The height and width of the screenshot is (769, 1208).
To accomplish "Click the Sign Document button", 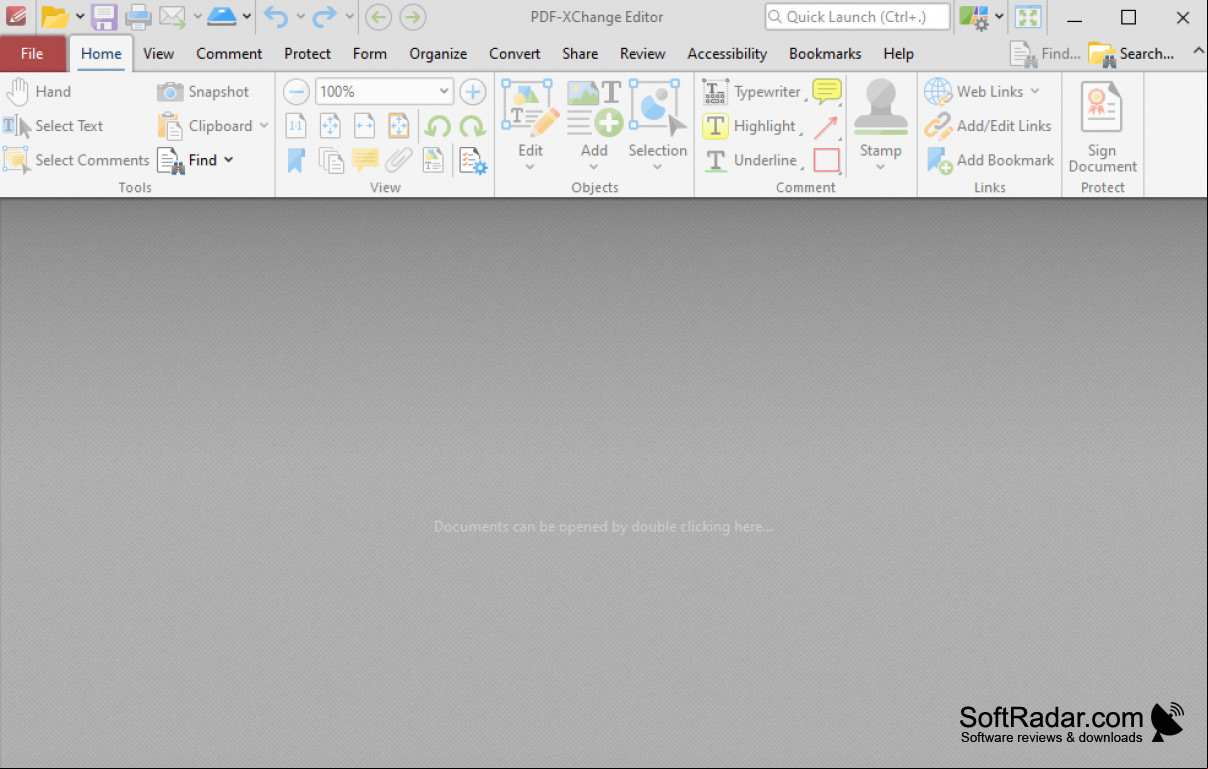I will coord(1102,126).
